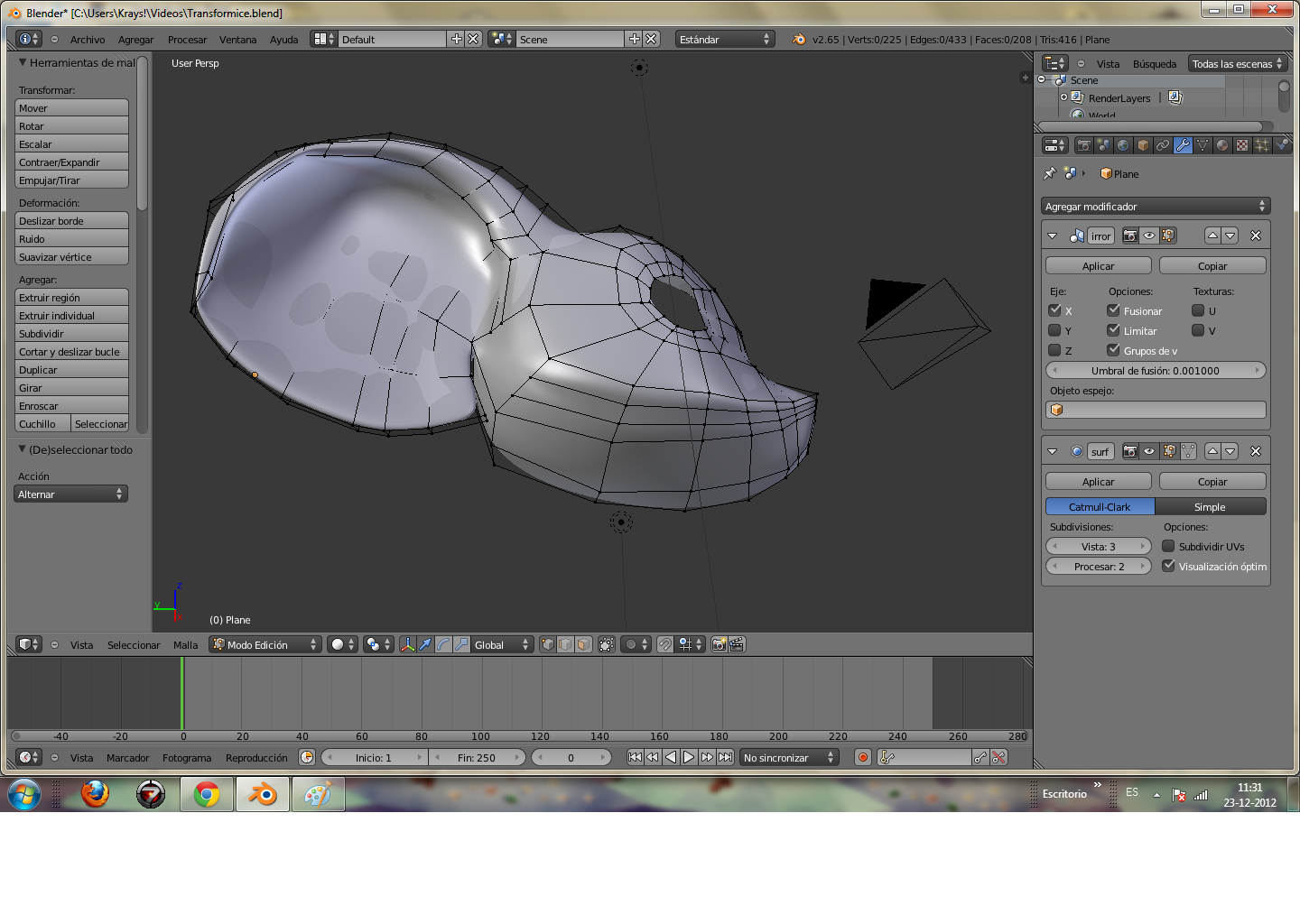Open the Archivo menu

[88, 40]
